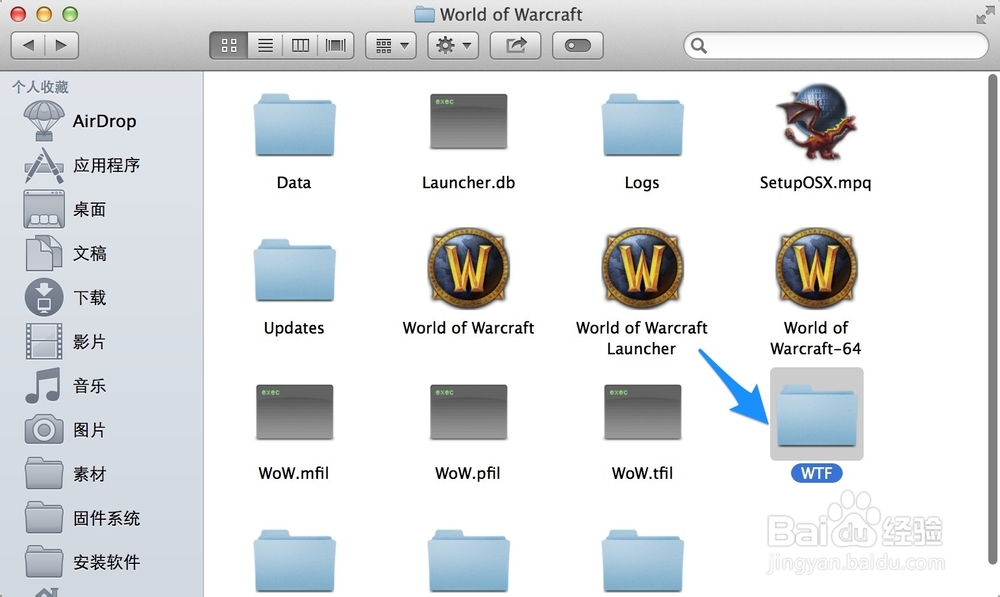Go forward with the right arrow button
Viewport: 1000px width, 597px height.
[x=61, y=45]
